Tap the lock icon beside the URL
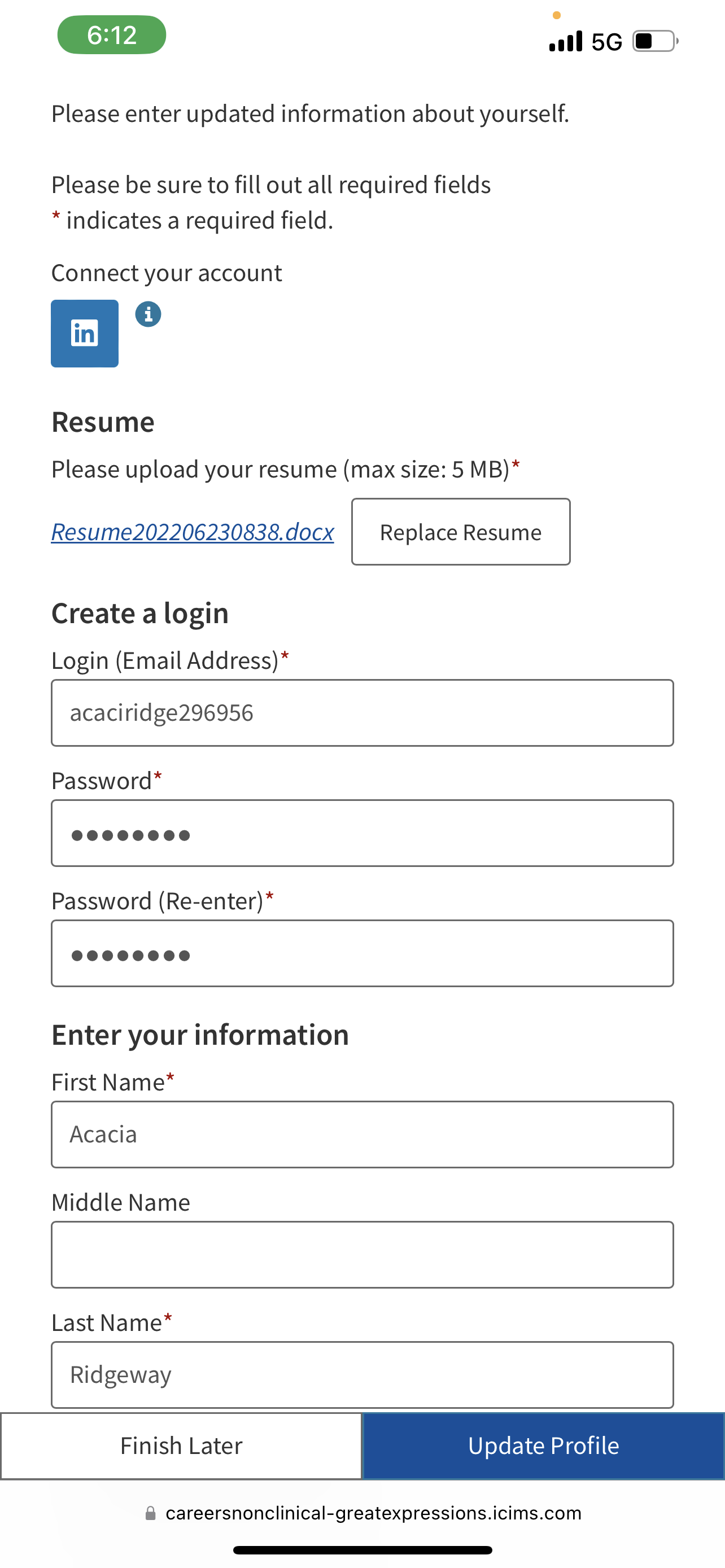The image size is (725, 1568). 150,1513
